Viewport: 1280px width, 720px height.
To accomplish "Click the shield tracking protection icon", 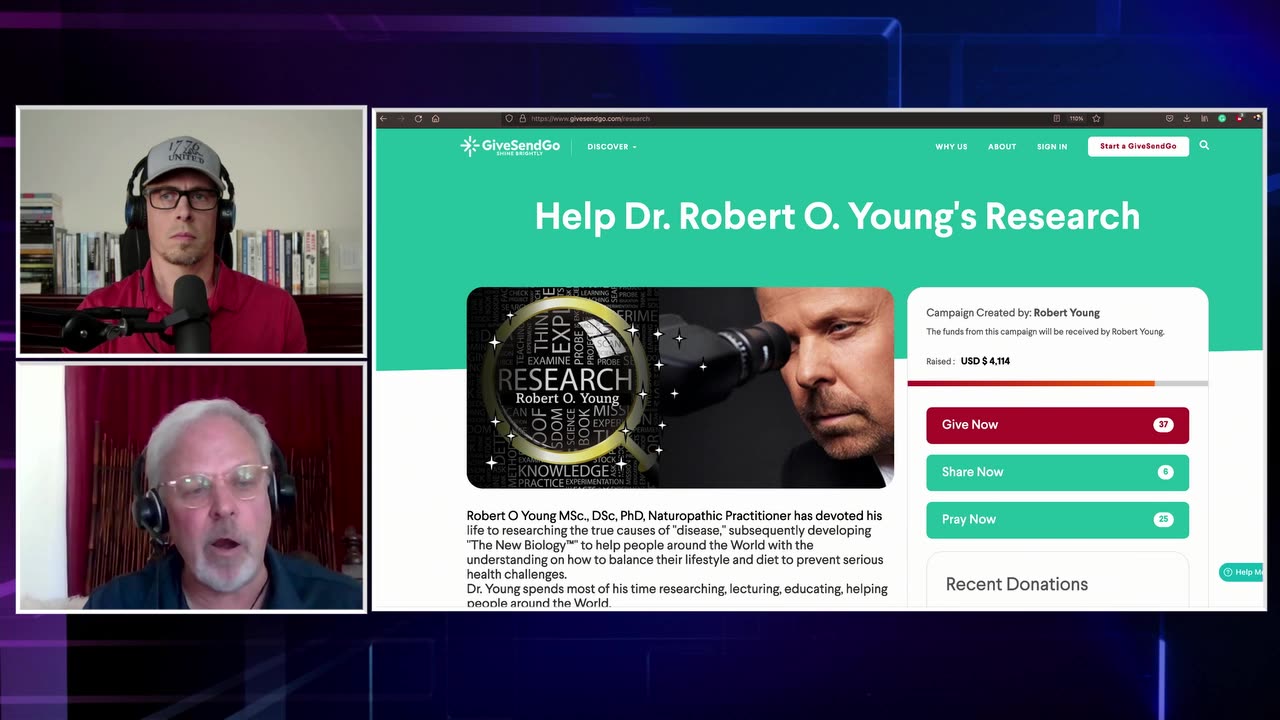I will pos(509,118).
